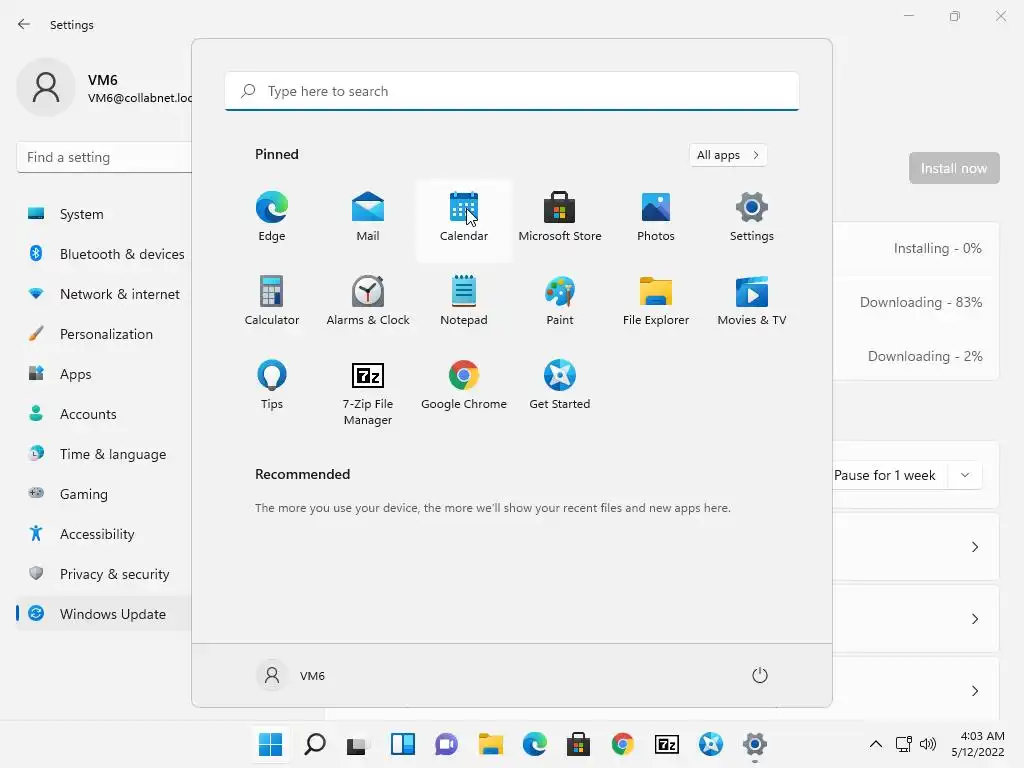Show All apps list
The width and height of the screenshot is (1024, 768).
728,155
